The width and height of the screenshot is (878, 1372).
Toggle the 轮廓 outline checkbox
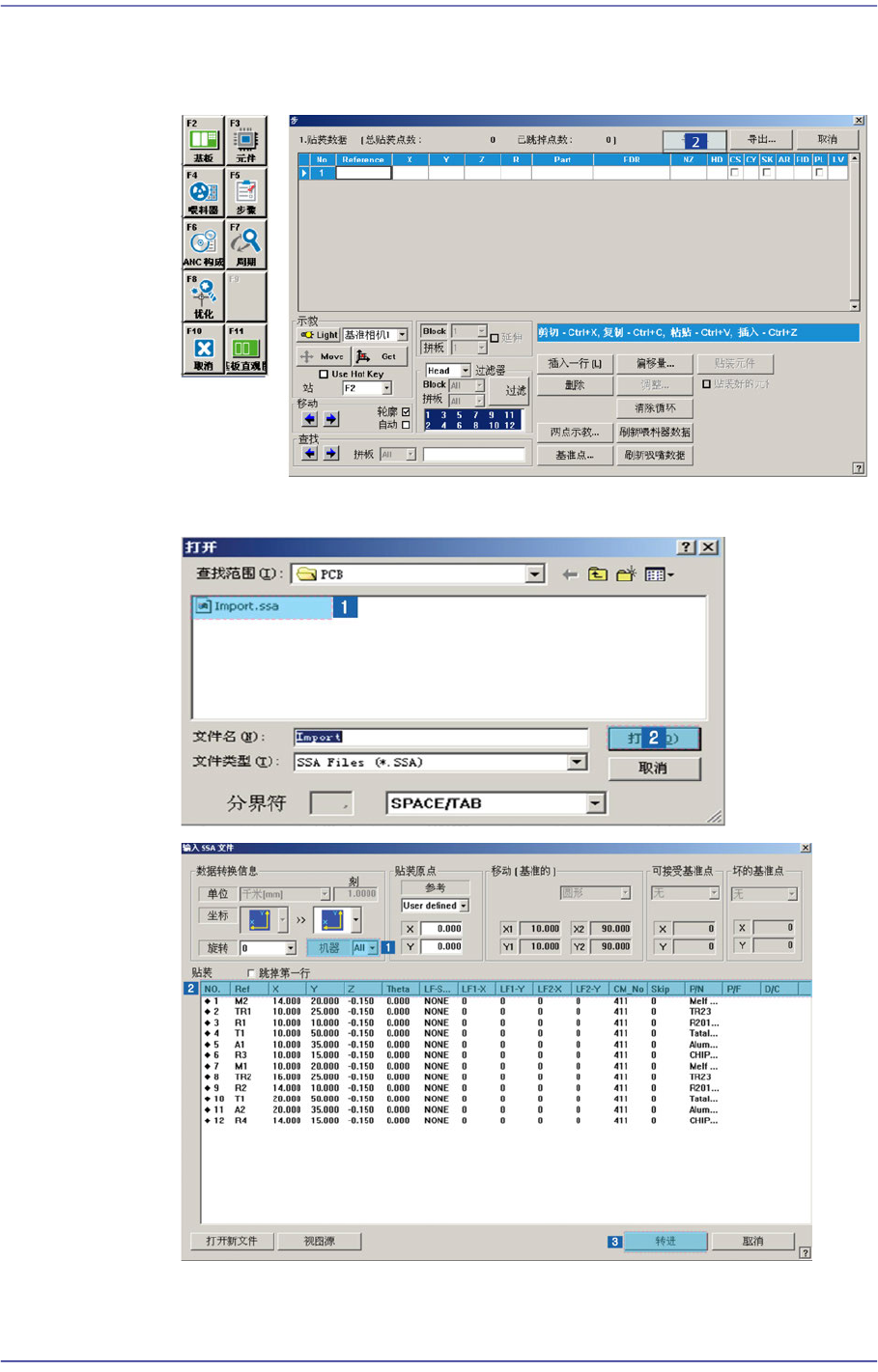point(406,412)
